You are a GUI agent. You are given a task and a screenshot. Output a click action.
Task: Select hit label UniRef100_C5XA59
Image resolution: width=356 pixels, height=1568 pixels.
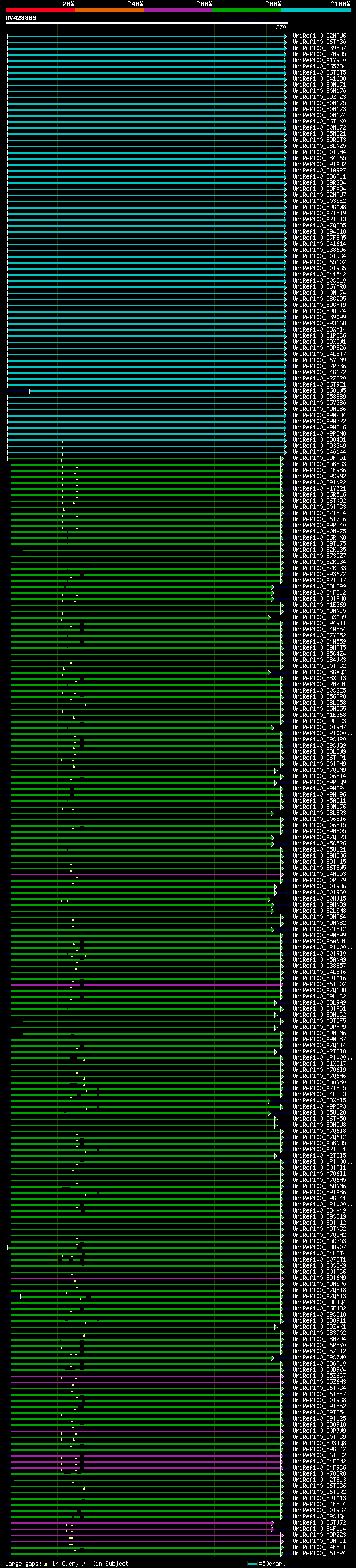coord(319,617)
